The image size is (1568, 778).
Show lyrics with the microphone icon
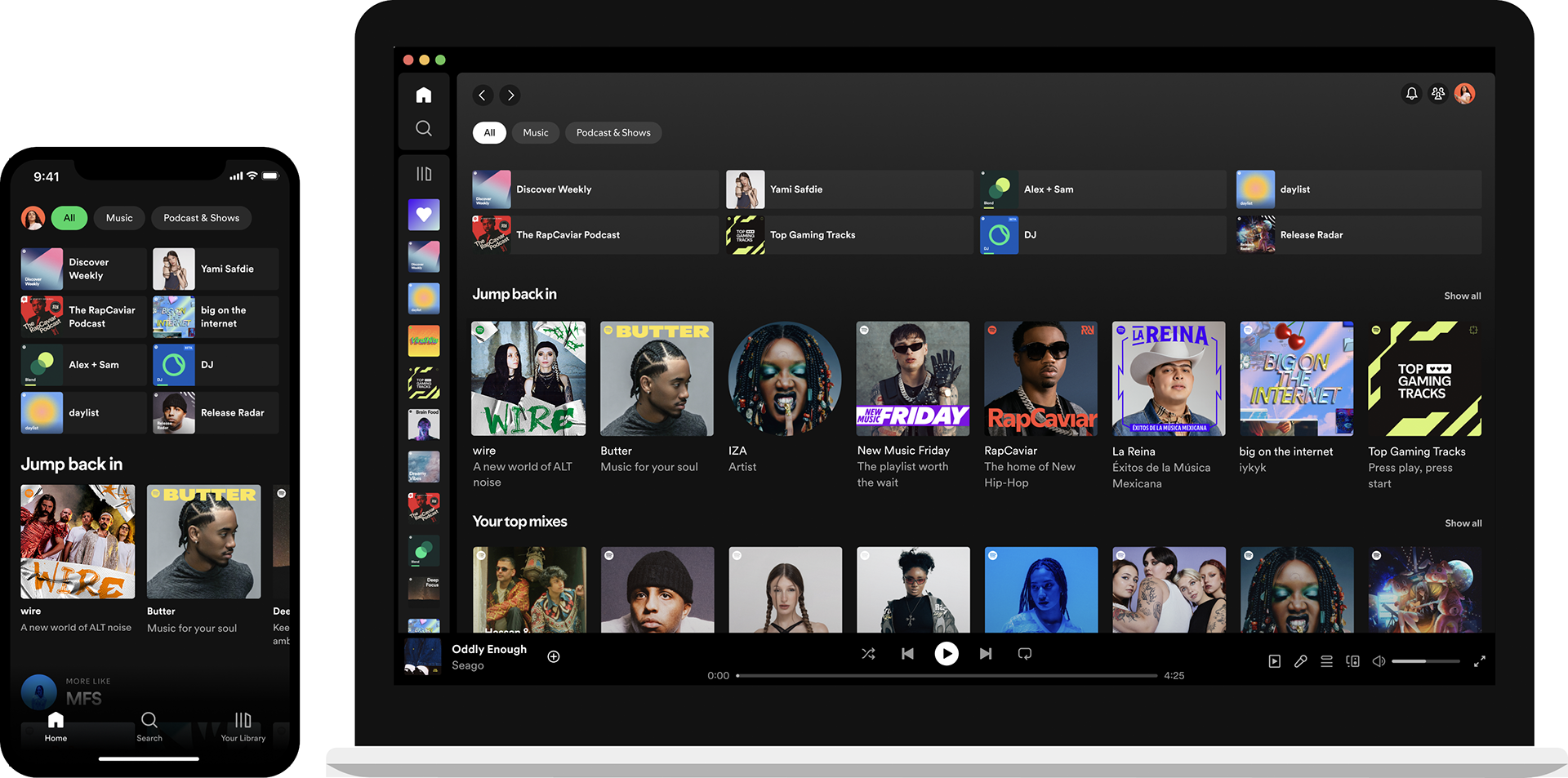(1301, 661)
